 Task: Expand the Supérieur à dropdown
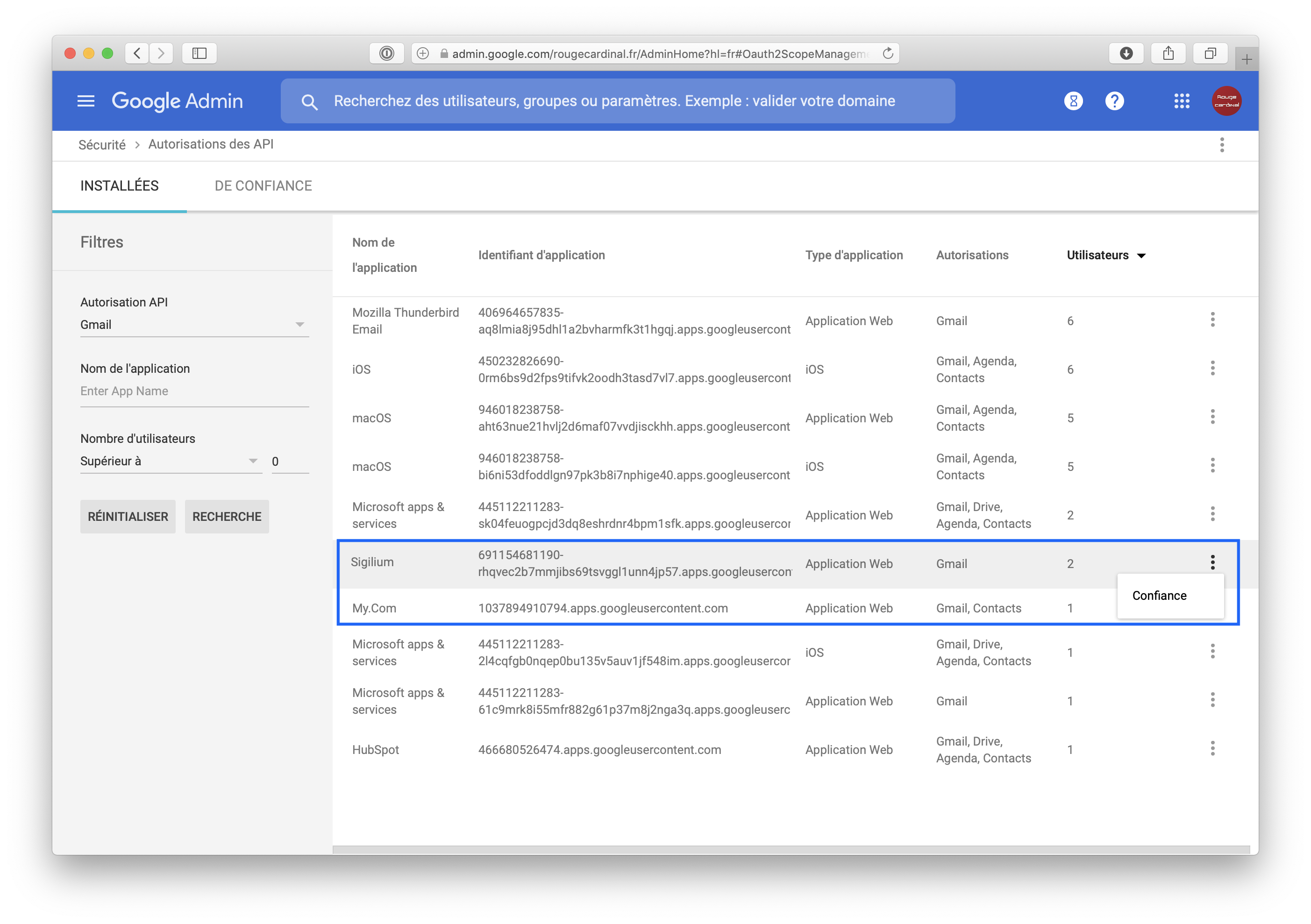(x=252, y=462)
